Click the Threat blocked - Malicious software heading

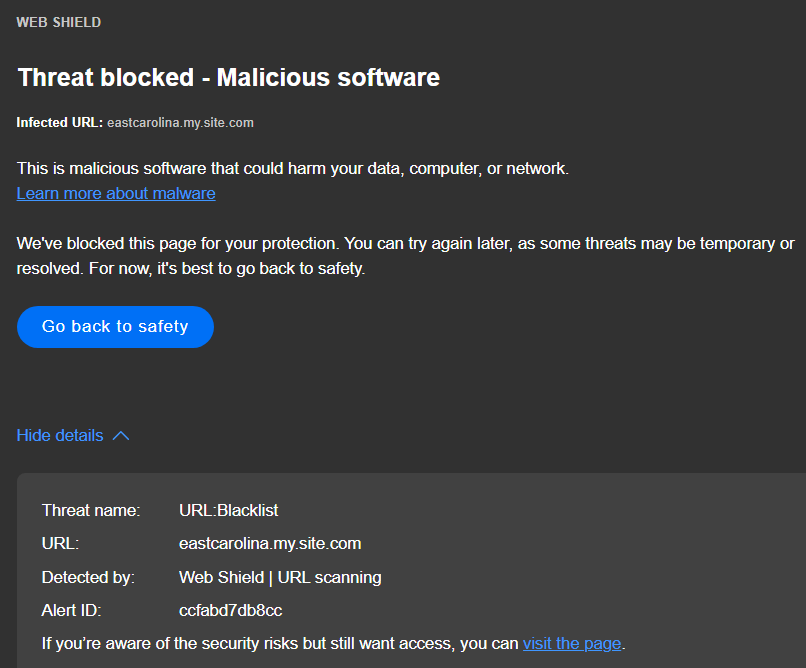click(x=228, y=77)
